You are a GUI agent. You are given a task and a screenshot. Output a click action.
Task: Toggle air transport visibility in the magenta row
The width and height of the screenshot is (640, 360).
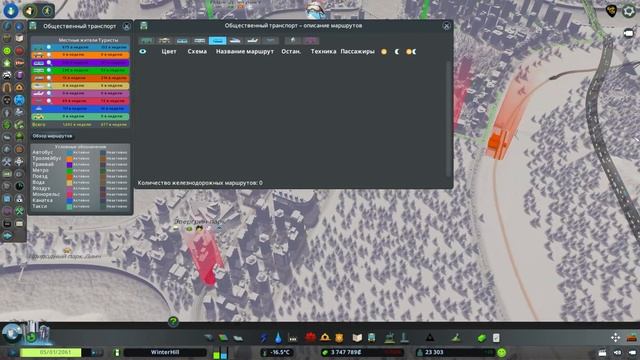pyautogui.click(x=49, y=93)
